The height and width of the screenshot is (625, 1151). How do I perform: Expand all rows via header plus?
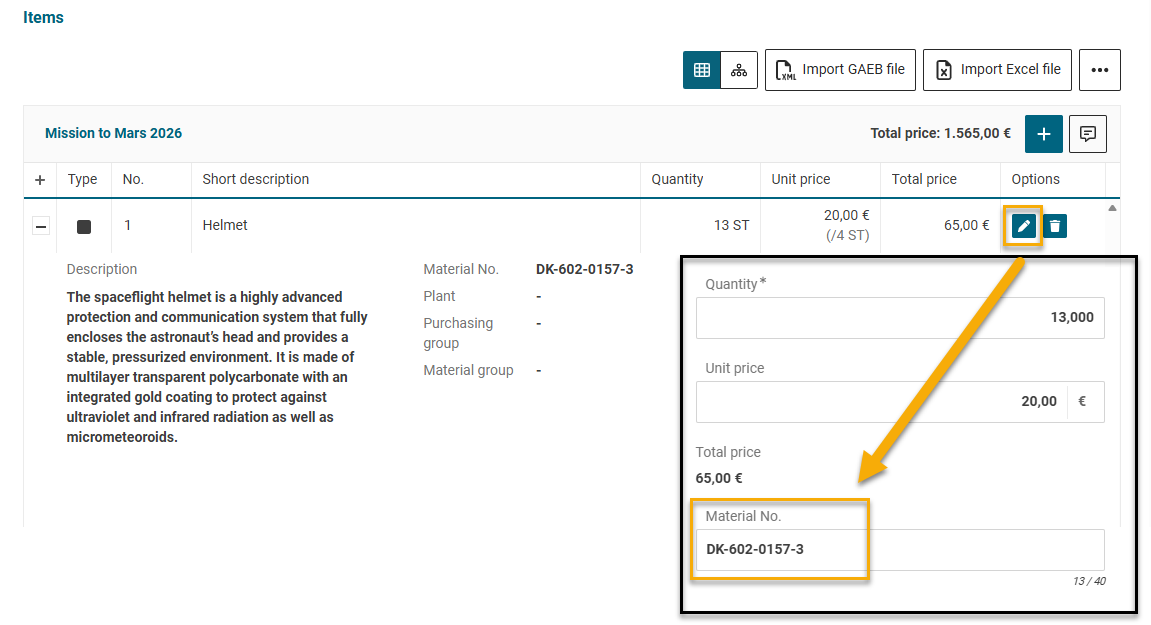(x=40, y=180)
